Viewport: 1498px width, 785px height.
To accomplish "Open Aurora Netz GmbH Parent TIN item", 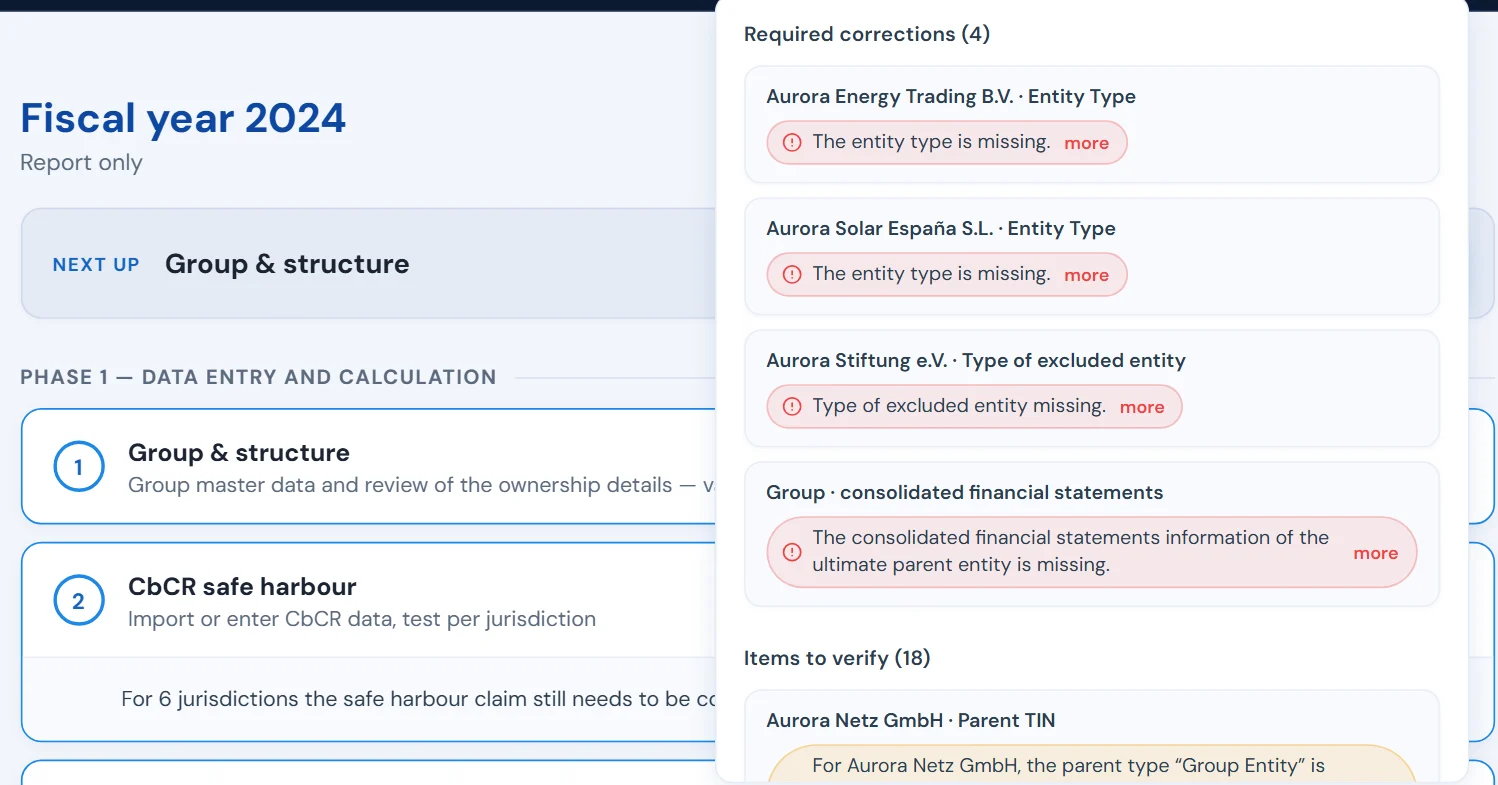I will 1092,736.
